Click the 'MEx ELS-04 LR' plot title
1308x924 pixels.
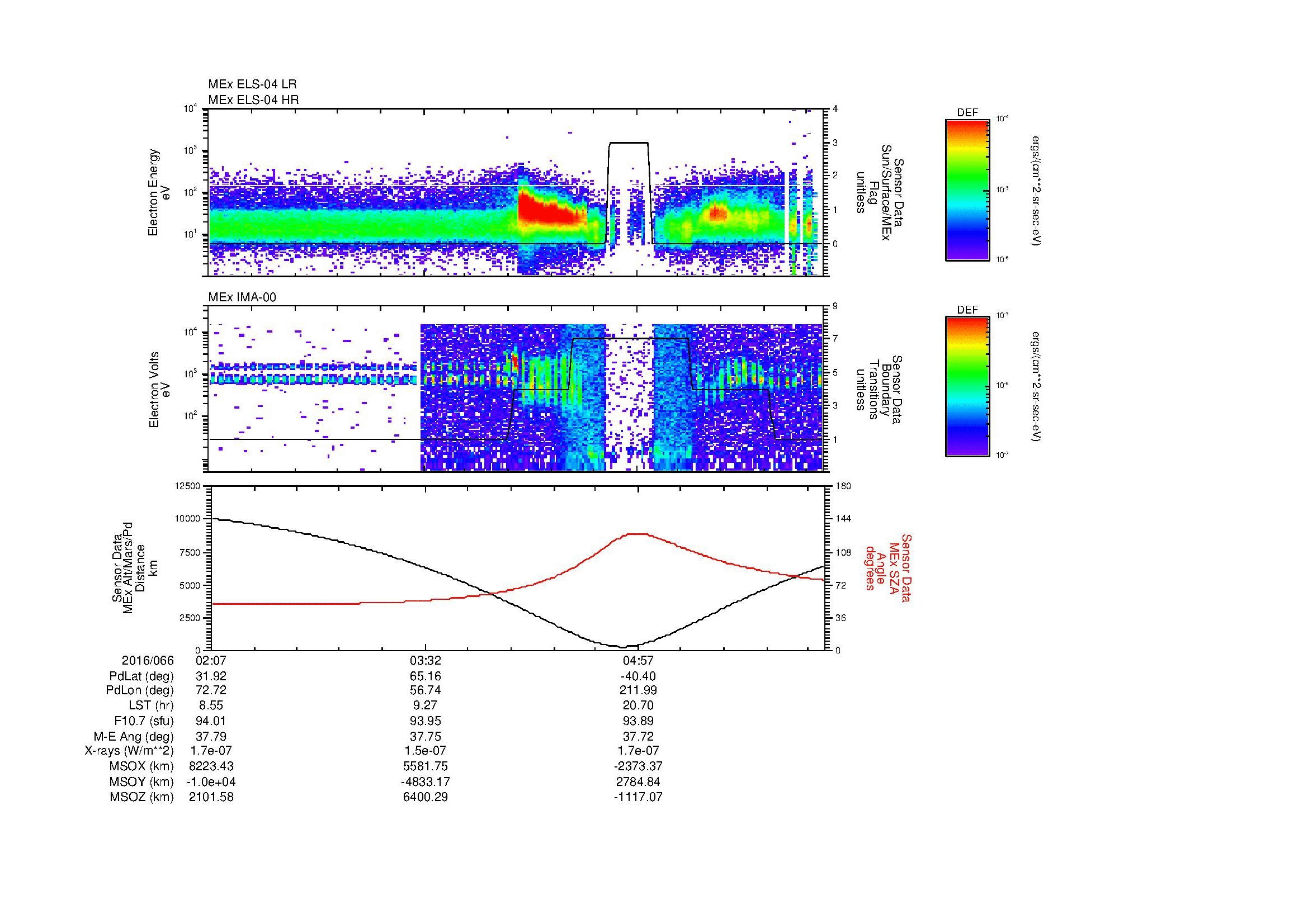tap(252, 84)
